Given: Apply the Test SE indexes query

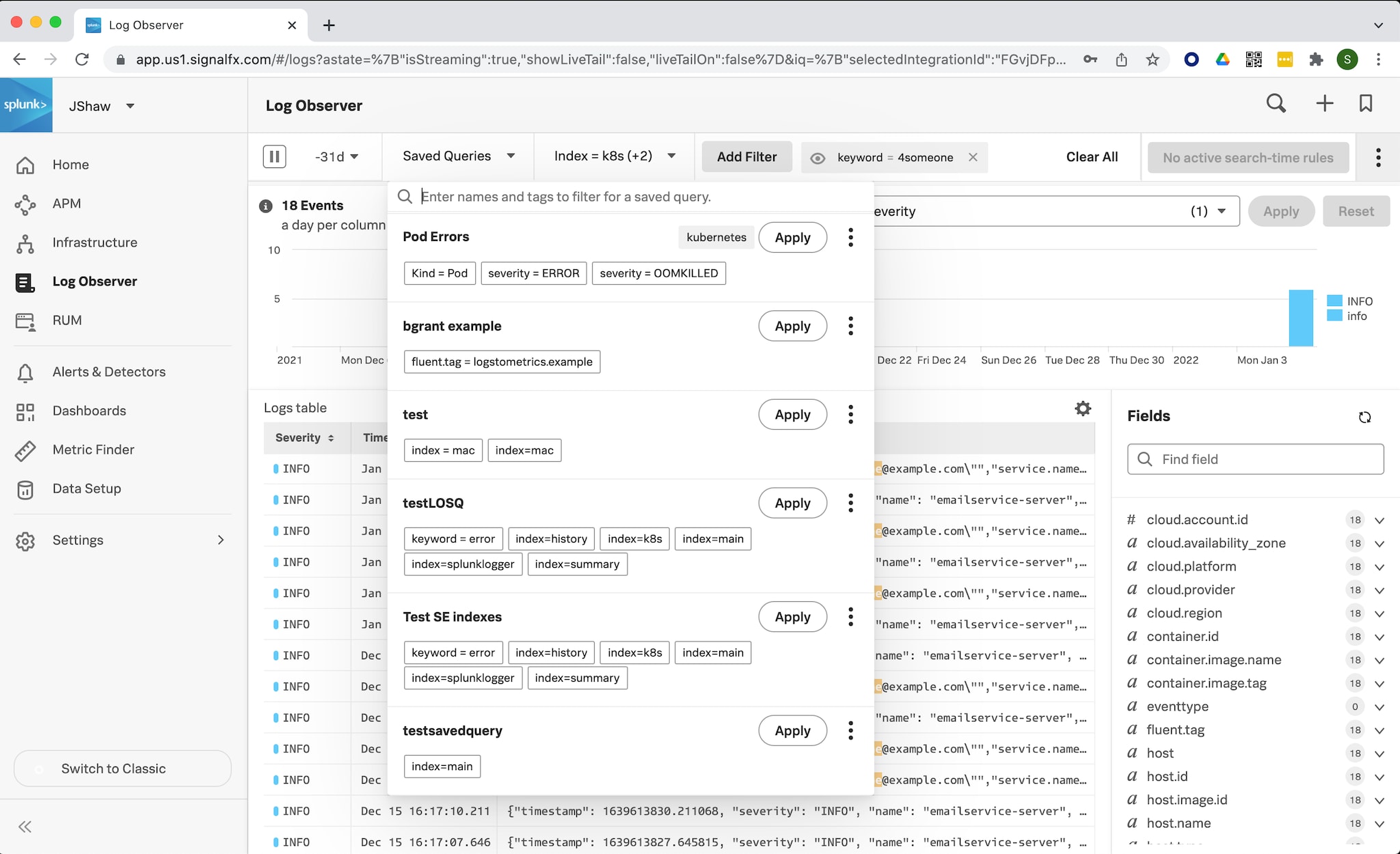Looking at the screenshot, I should (792, 617).
